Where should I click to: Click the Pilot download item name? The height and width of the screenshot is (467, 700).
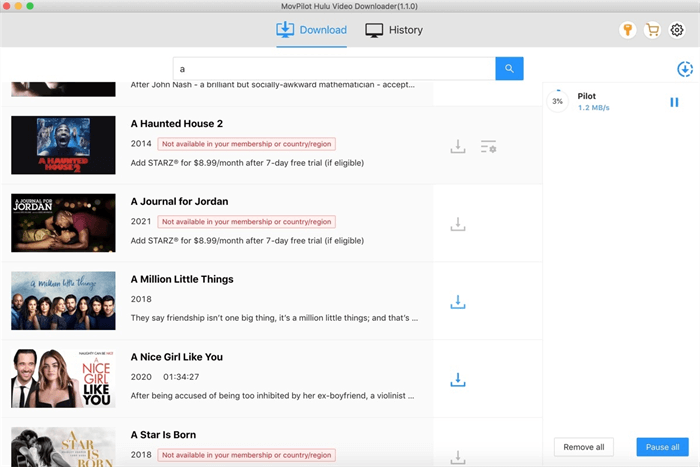(586, 96)
